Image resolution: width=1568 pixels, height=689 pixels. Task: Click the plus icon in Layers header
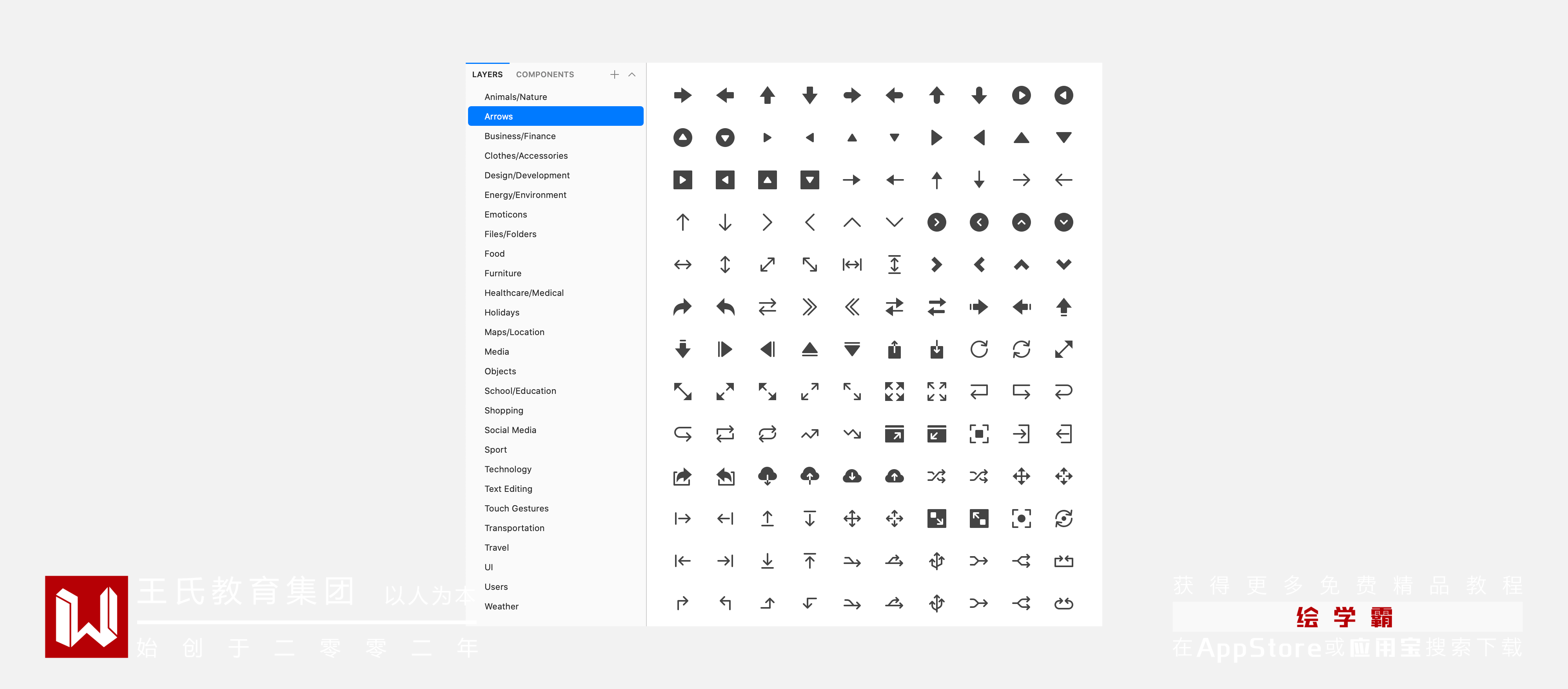(614, 74)
